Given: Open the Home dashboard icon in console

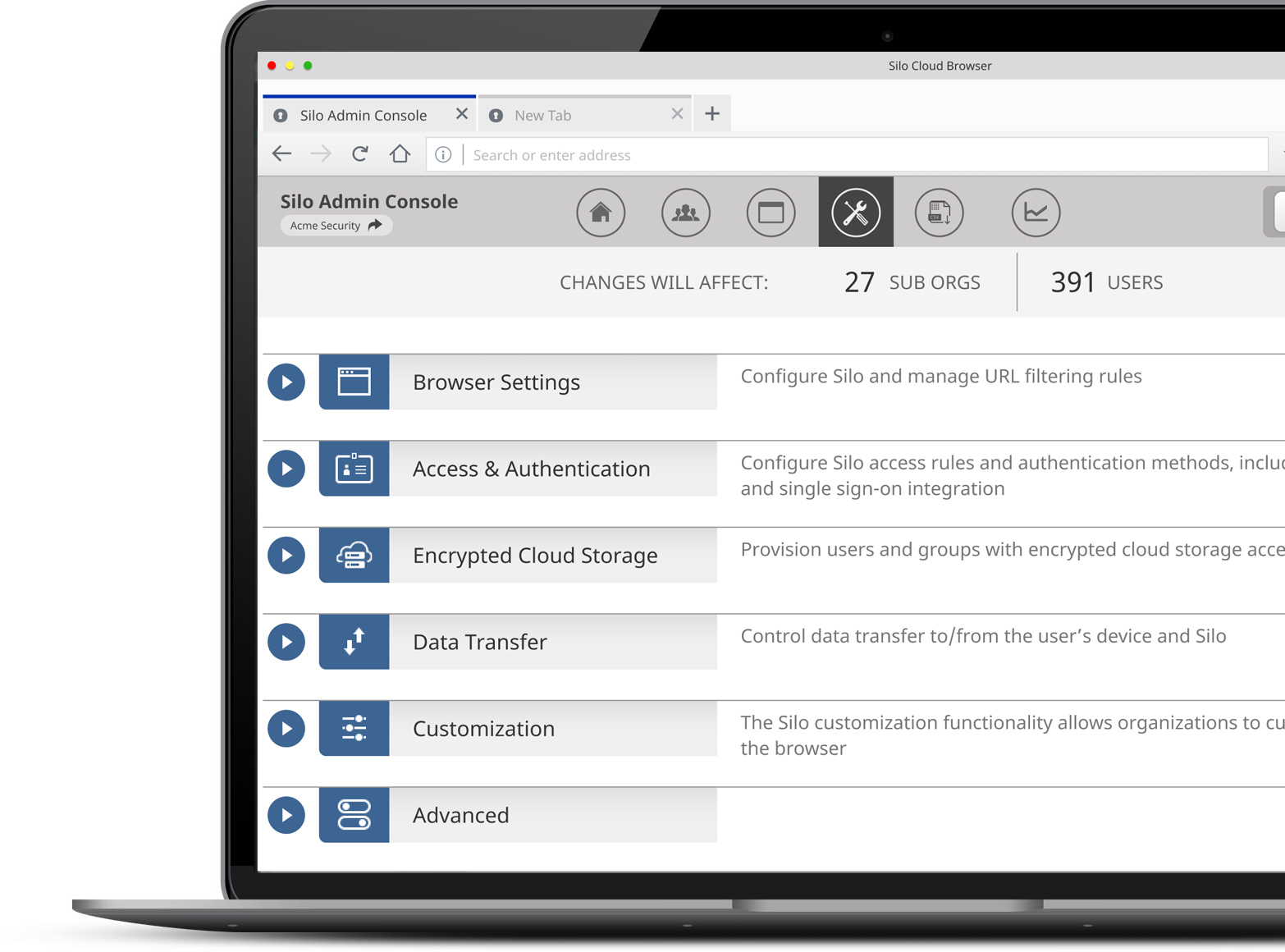Looking at the screenshot, I should [601, 213].
